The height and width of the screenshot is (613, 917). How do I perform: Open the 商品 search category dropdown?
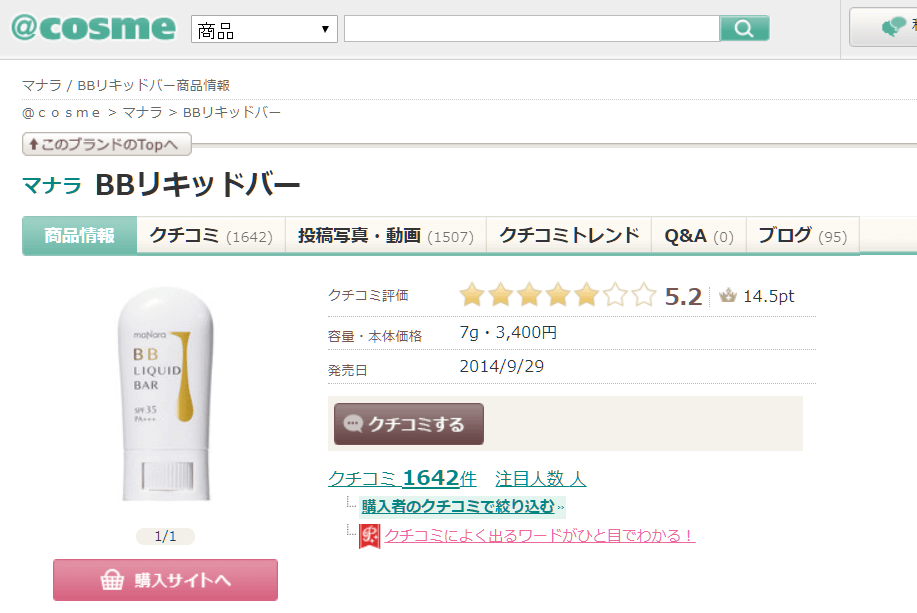coord(264,29)
